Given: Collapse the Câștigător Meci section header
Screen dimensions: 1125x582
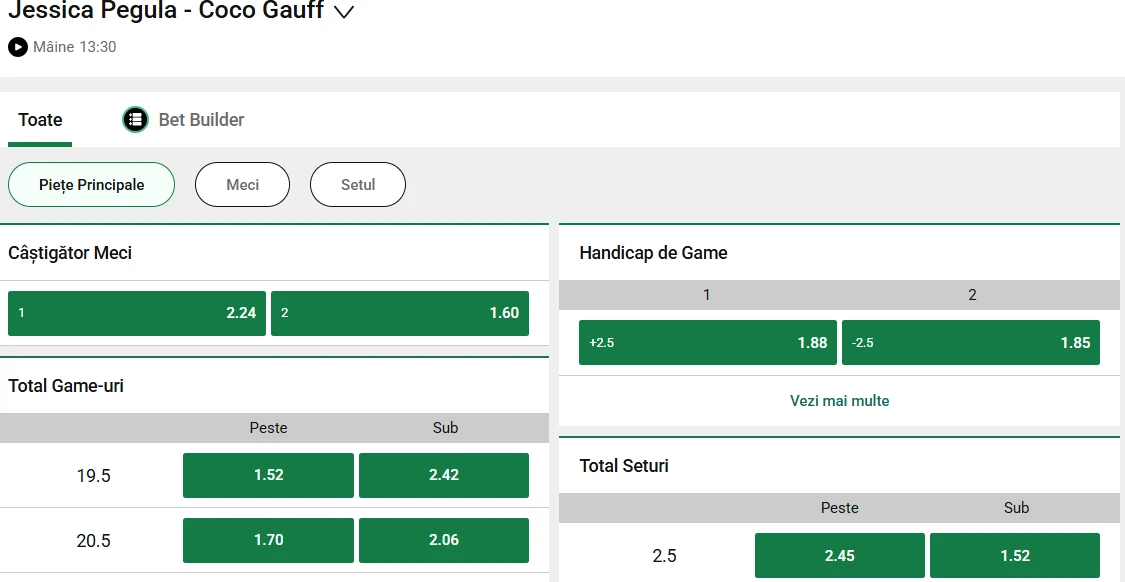Looking at the screenshot, I should 274,253.
